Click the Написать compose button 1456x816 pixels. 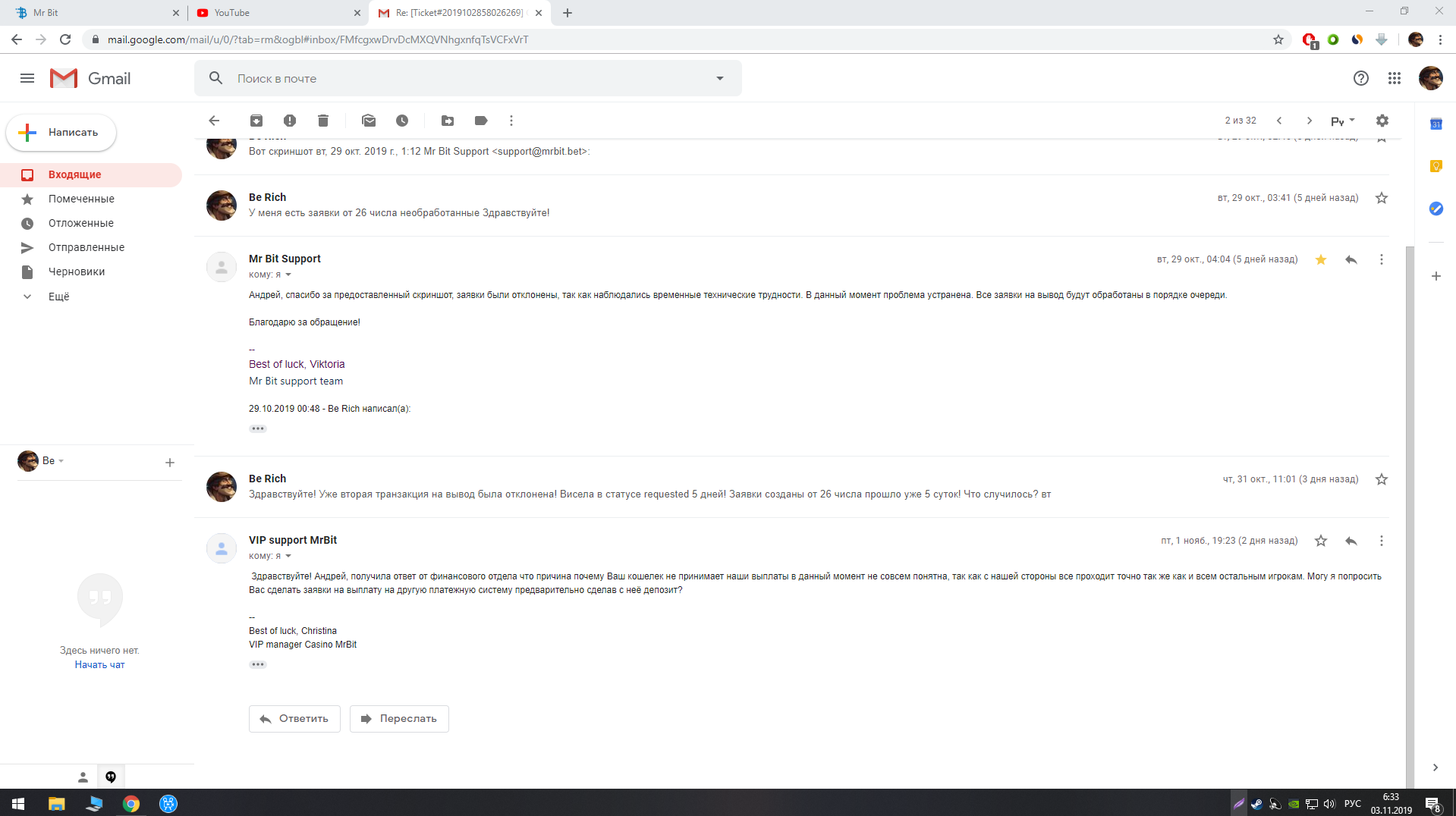tap(61, 133)
